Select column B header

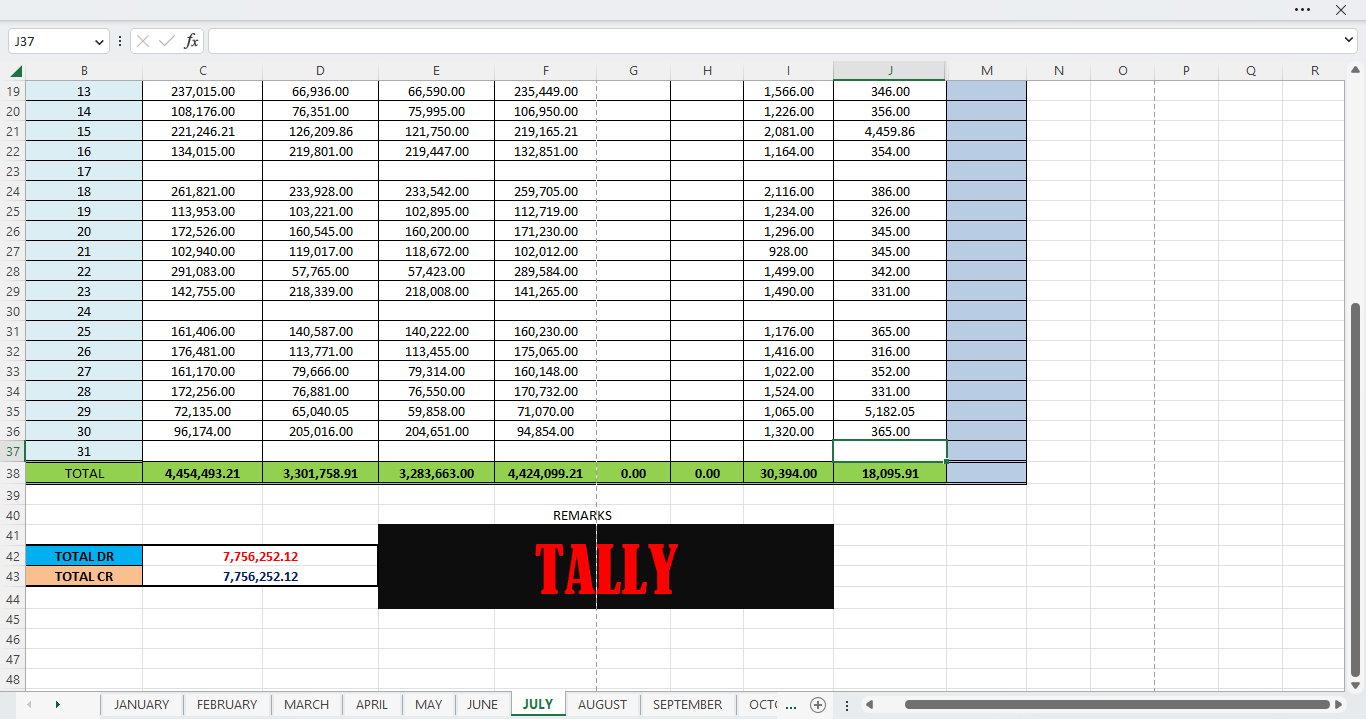pos(84,71)
